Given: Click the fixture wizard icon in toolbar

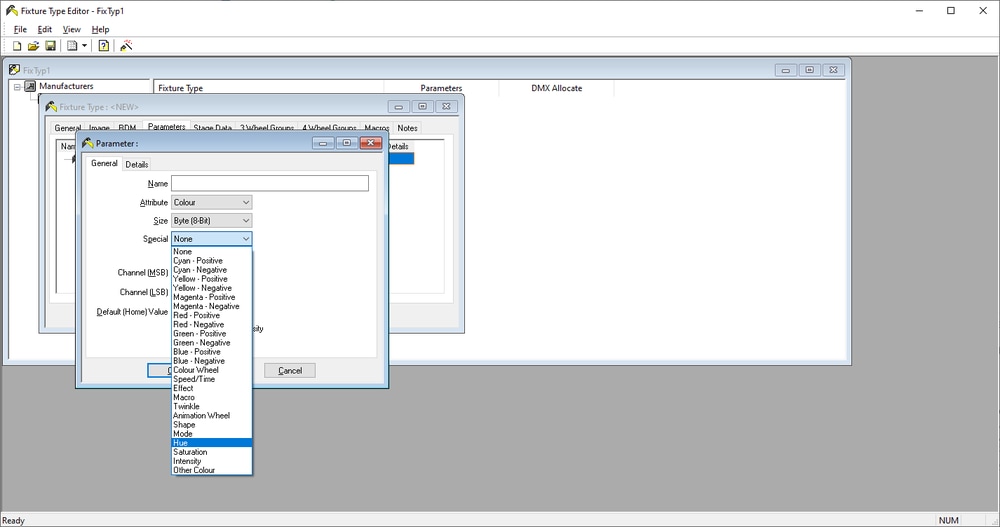Looking at the screenshot, I should (127, 46).
